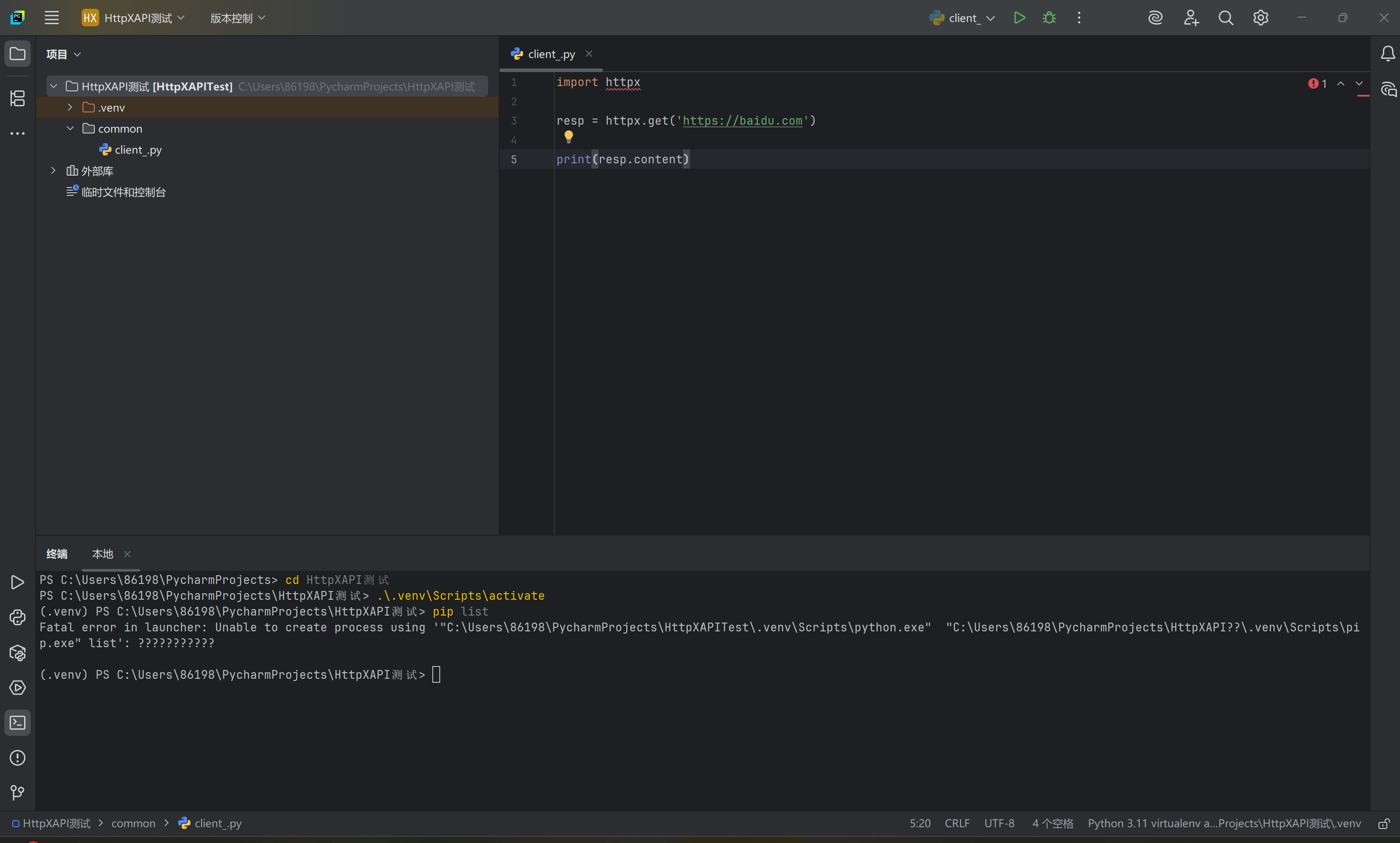Show notifications with the bell icon
This screenshot has height=843, width=1400.
1388,53
